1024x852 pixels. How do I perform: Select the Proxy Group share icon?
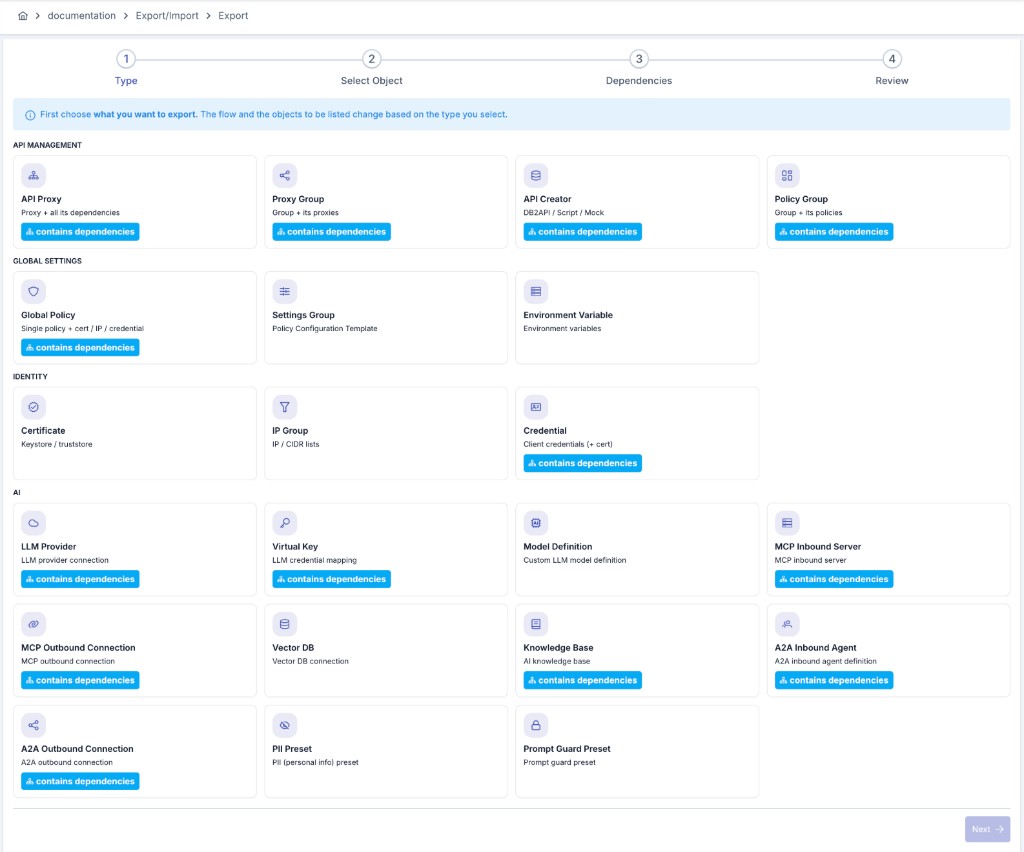pos(285,176)
